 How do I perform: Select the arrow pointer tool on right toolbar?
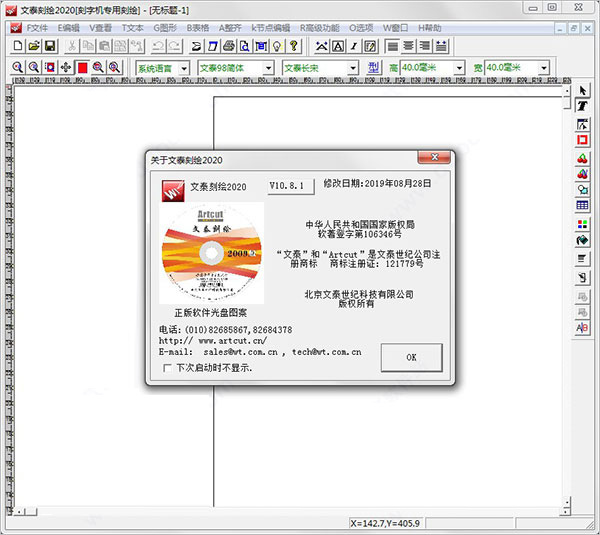tap(582, 90)
